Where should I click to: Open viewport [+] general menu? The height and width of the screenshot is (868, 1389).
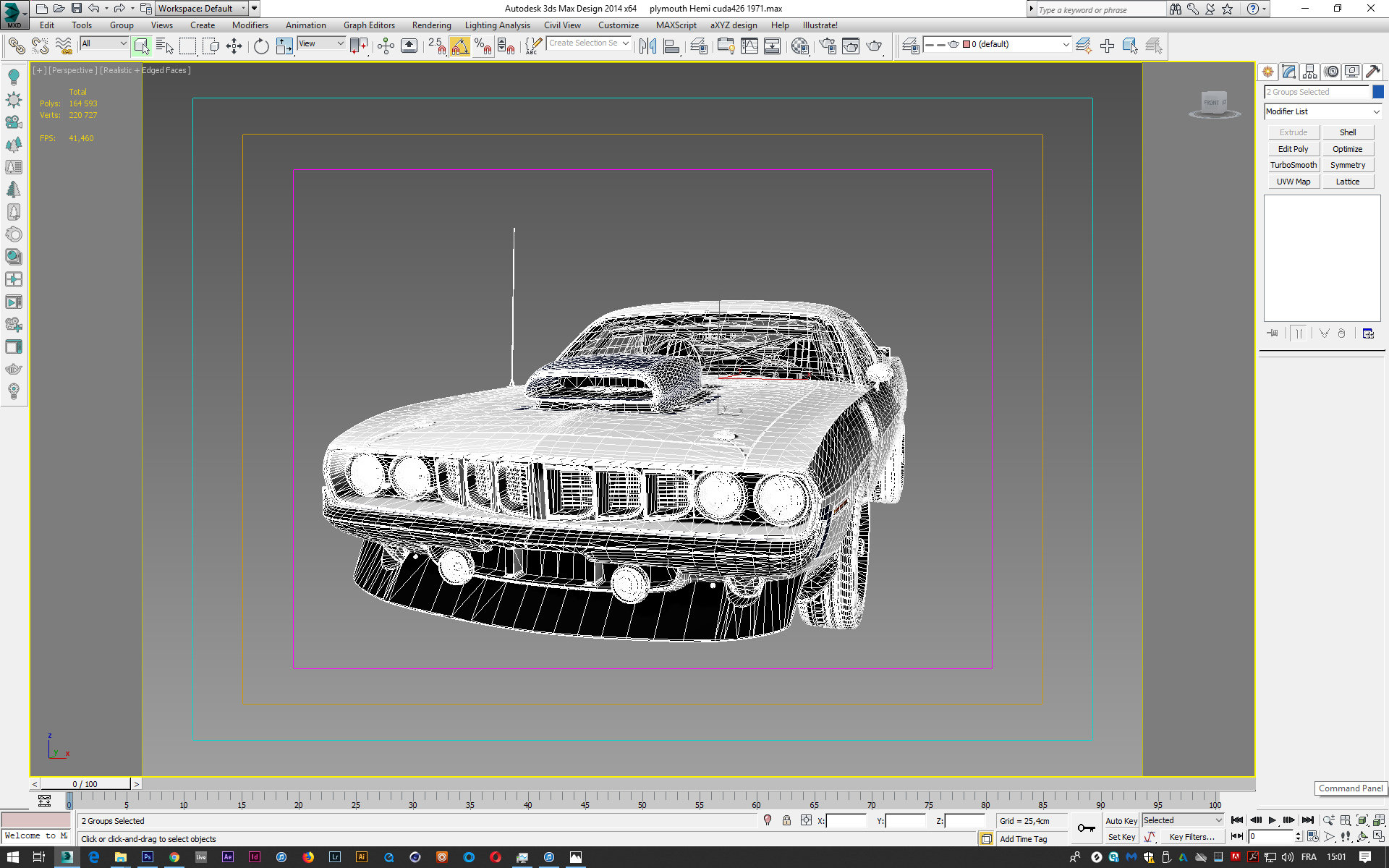pyautogui.click(x=39, y=70)
